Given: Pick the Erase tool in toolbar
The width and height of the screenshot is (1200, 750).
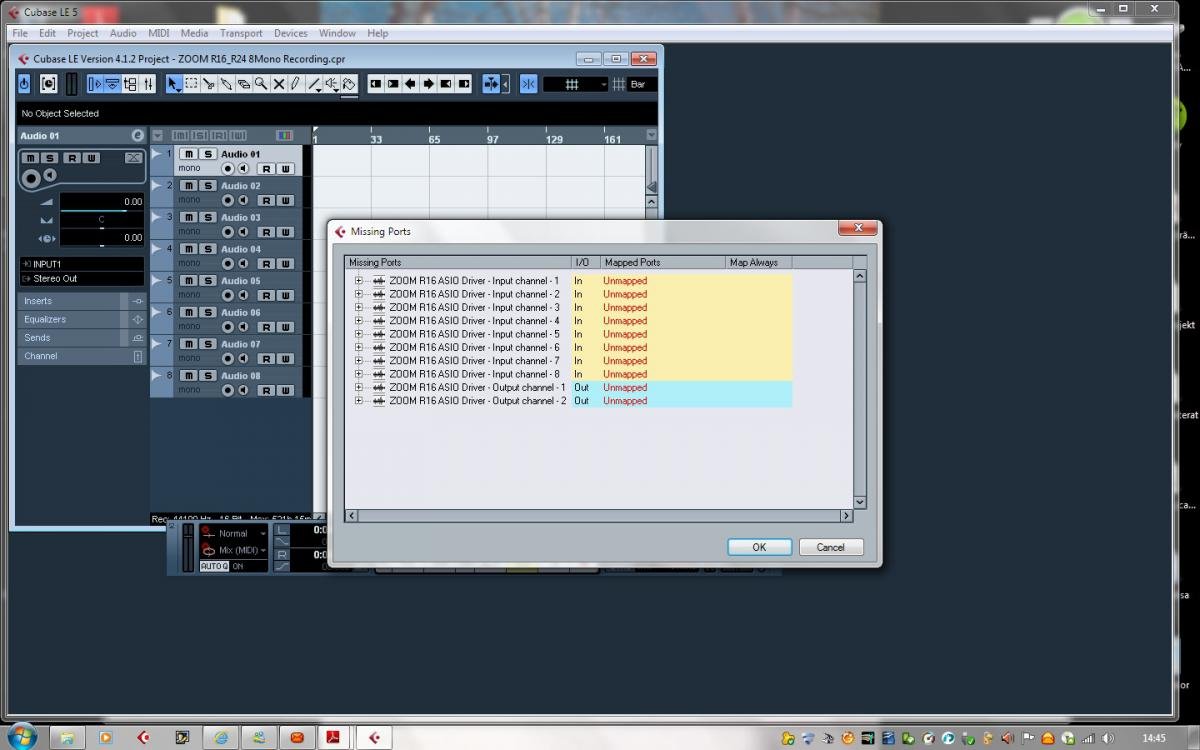Looking at the screenshot, I should [243, 84].
